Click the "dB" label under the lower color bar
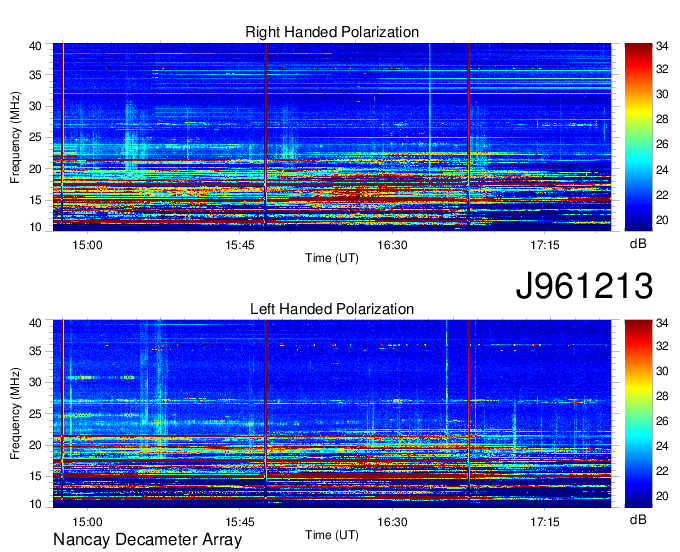The height and width of the screenshot is (552, 680). [x=638, y=519]
